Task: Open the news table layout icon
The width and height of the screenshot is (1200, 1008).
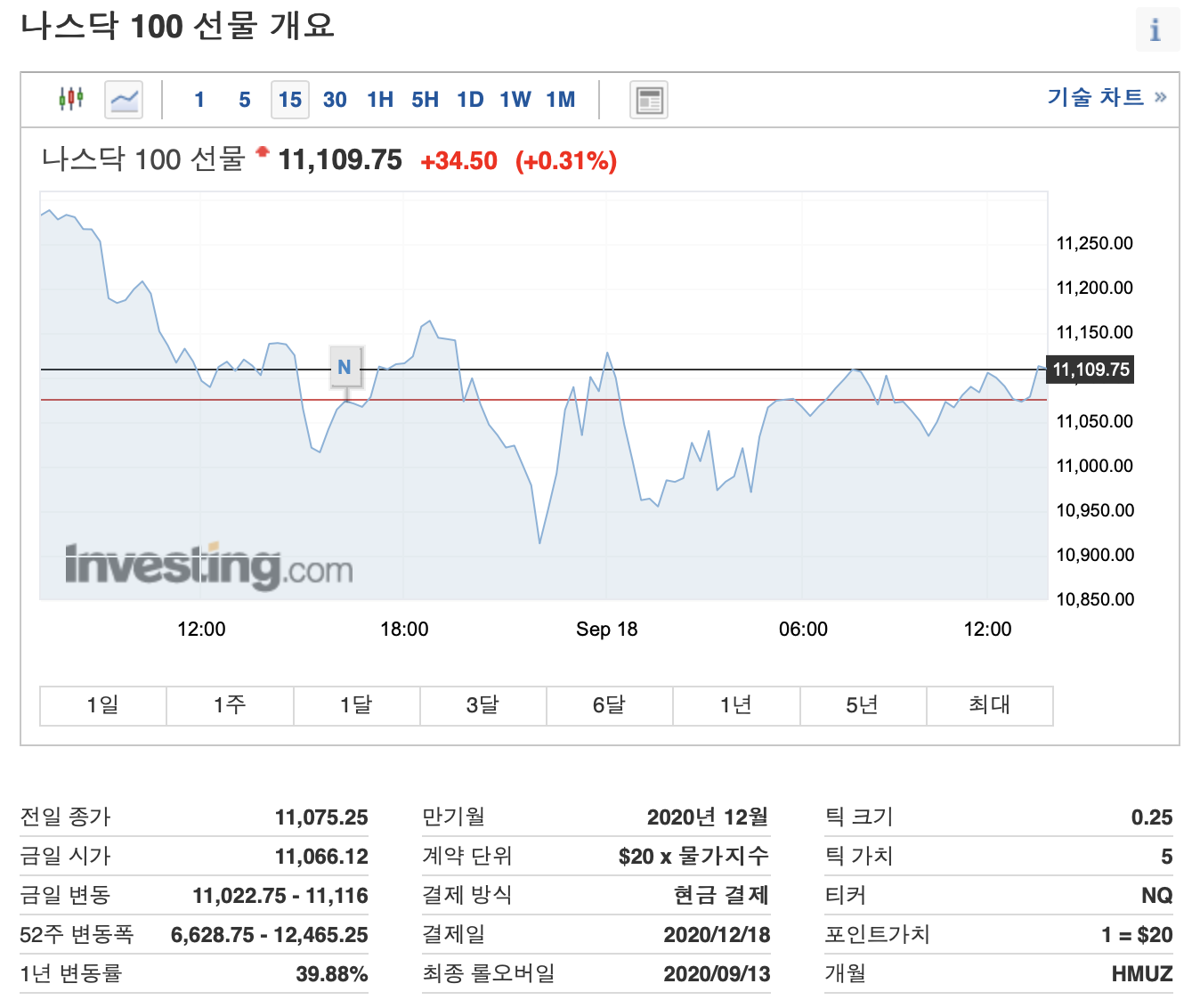Action: (649, 100)
